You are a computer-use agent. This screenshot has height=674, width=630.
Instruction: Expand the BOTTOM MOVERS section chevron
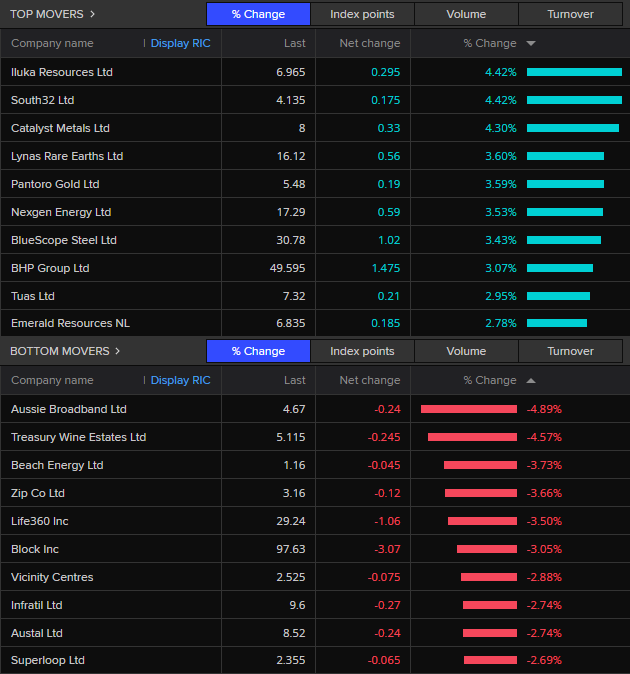pos(117,351)
